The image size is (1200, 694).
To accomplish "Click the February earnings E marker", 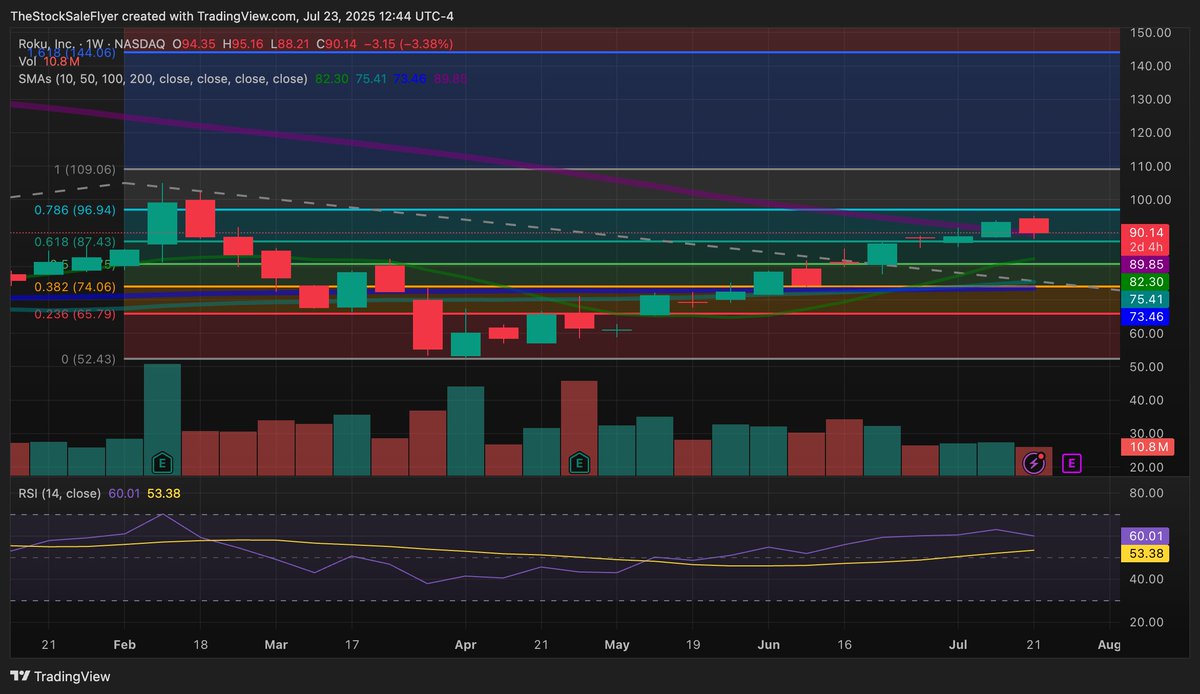I will pyautogui.click(x=162, y=462).
